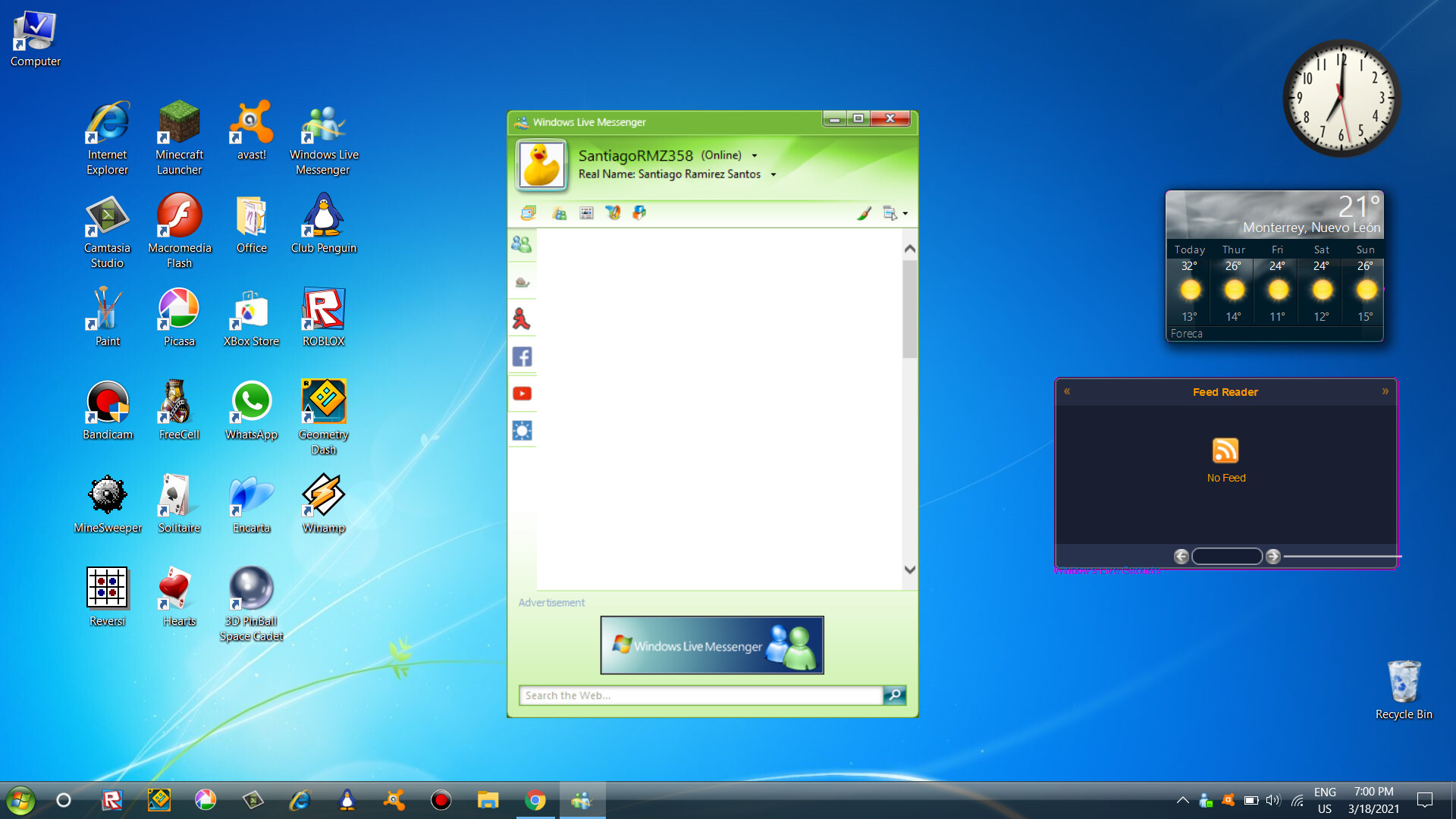Select the Windows Live Messenger desktop icon
The image size is (1456, 819).
coord(324,138)
